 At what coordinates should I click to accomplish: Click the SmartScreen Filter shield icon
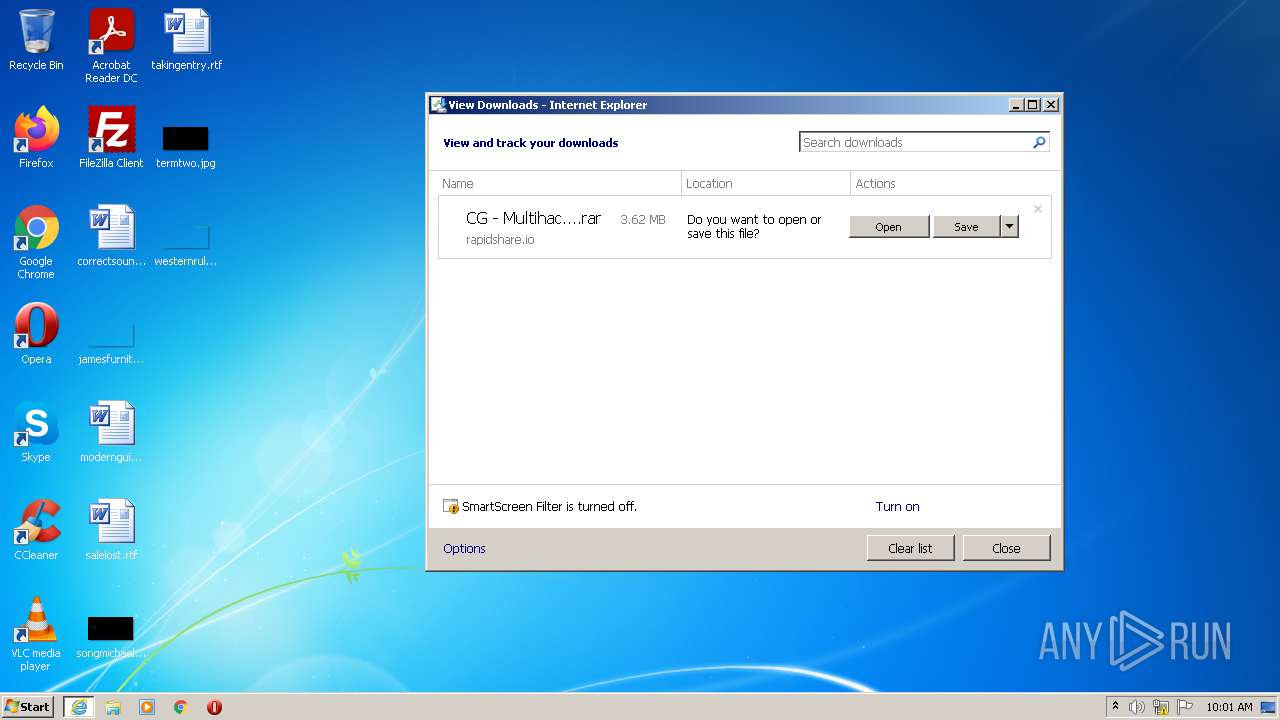click(451, 507)
